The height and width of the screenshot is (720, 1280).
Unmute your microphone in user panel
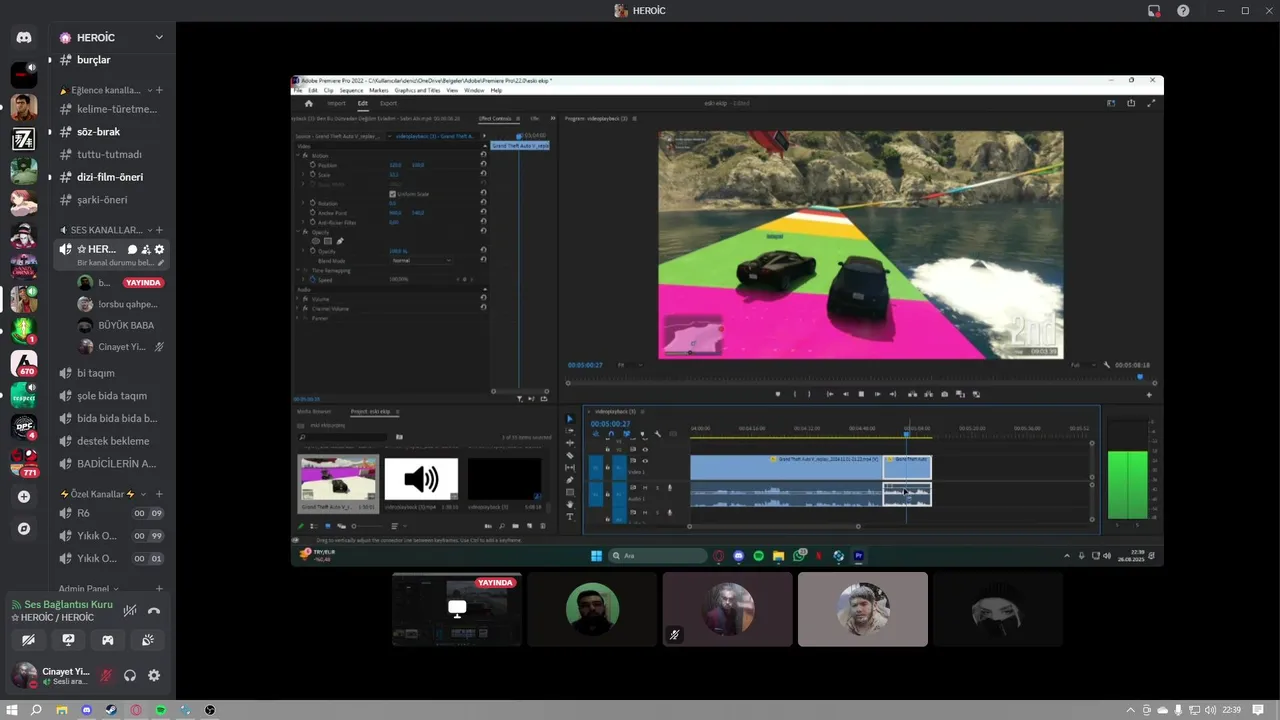[105, 676]
